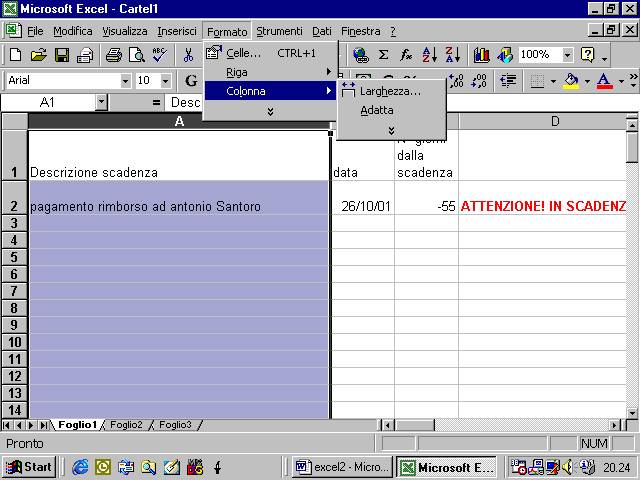This screenshot has width=640, height=480.
Task: Apply the yellow fill color bucket
Action: click(571, 81)
